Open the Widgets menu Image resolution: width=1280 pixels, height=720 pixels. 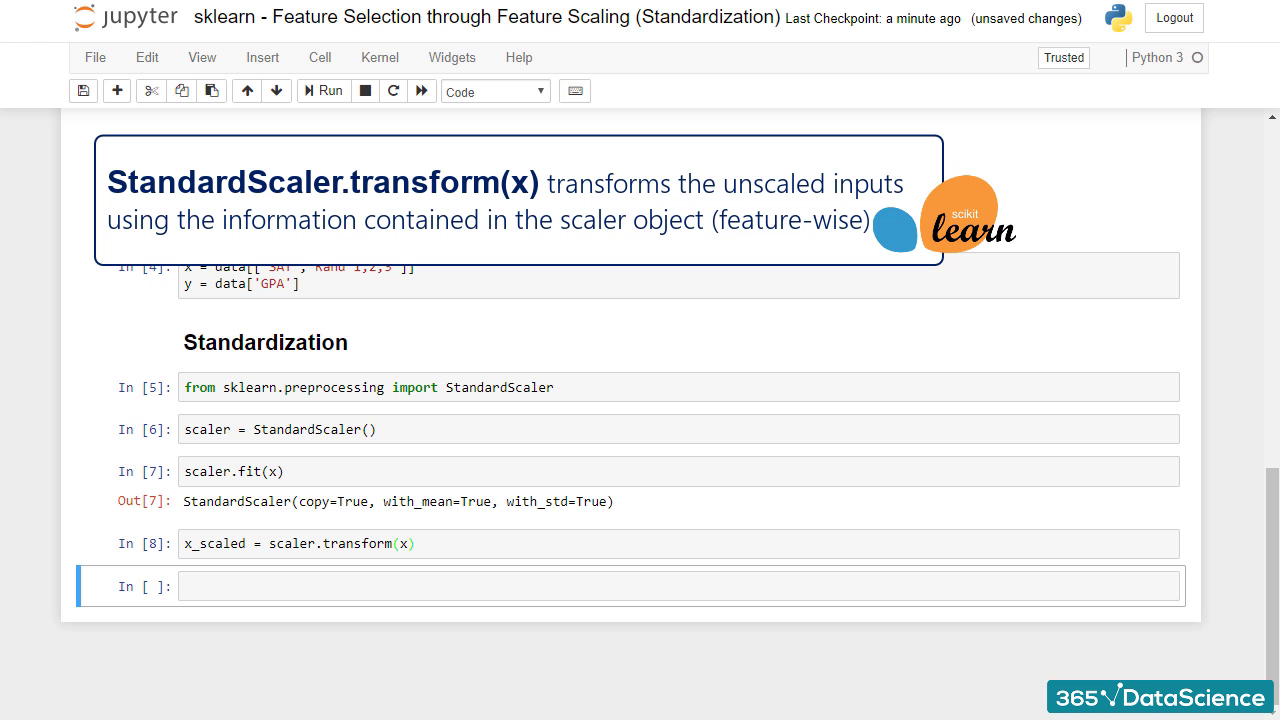pyautogui.click(x=452, y=57)
